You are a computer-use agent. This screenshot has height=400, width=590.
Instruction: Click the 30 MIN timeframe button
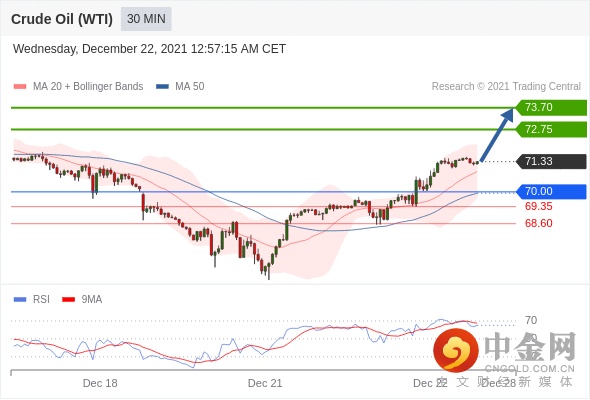coord(146,19)
